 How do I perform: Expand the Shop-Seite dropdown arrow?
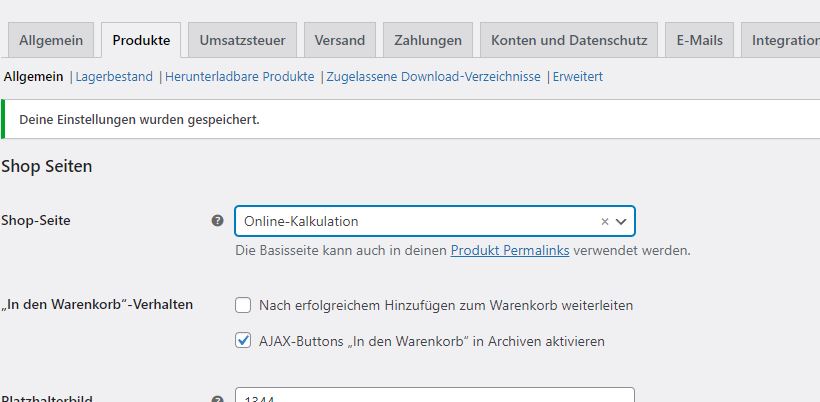click(621, 221)
